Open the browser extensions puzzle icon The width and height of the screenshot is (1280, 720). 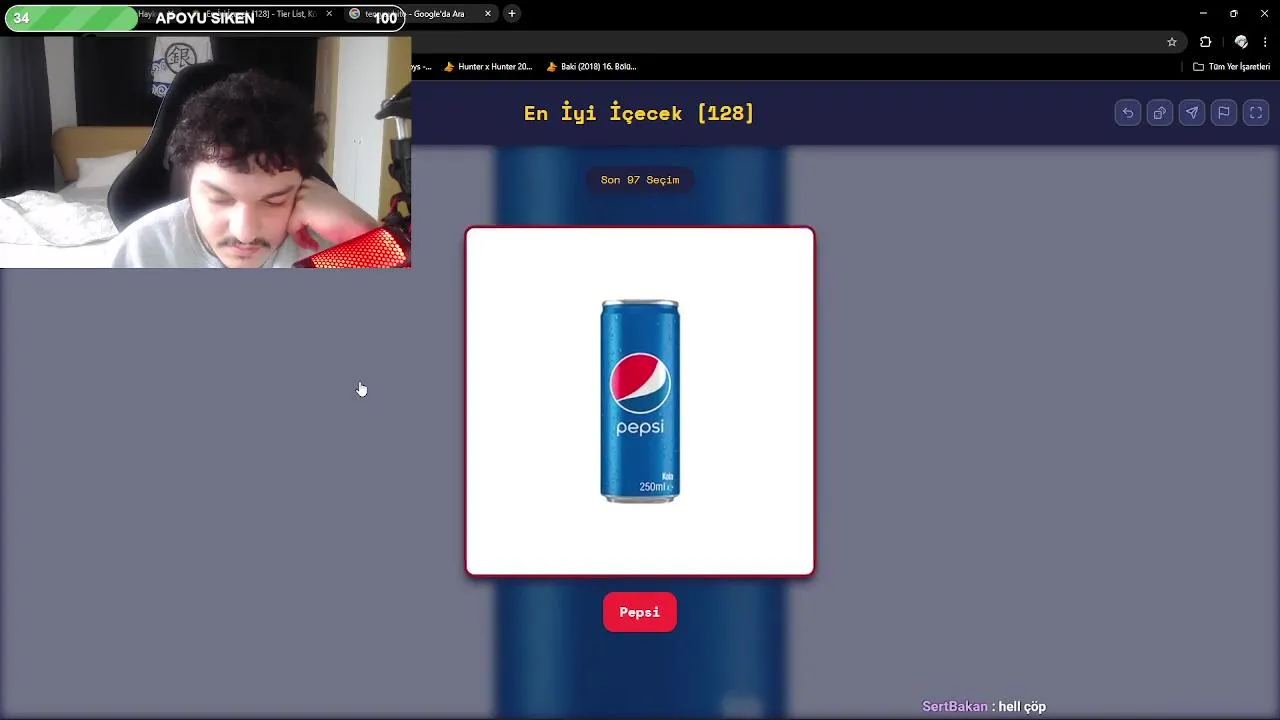click(1205, 42)
